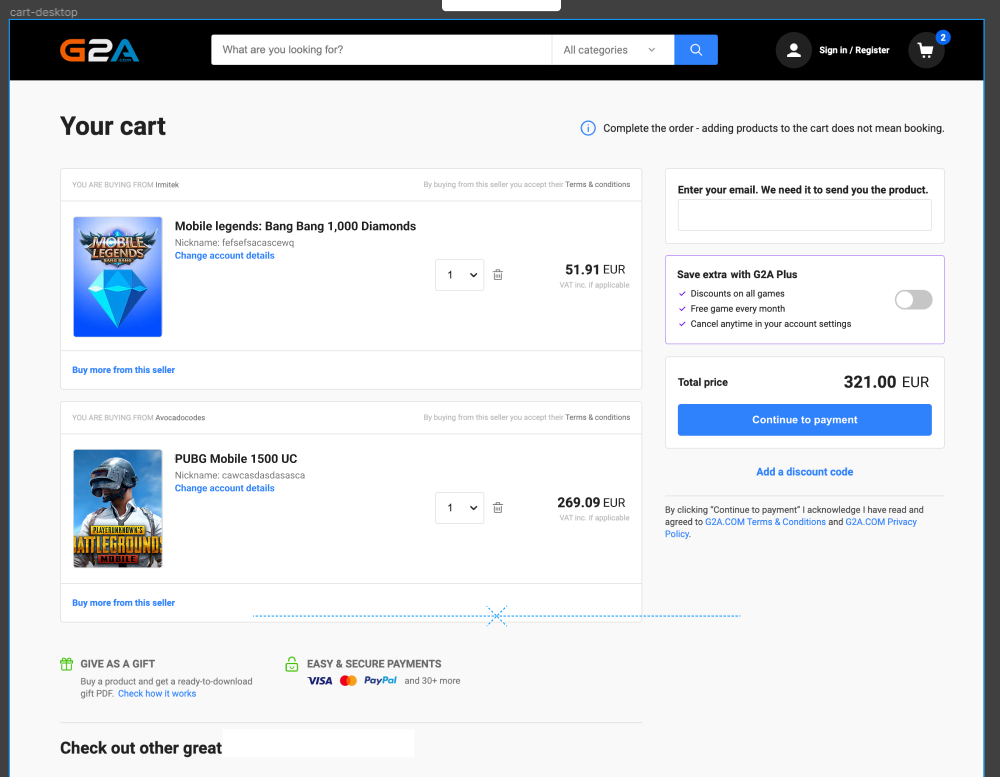Open quantity dropdown for Mobile Legends item
Screen dimensions: 1000x777
459,274
